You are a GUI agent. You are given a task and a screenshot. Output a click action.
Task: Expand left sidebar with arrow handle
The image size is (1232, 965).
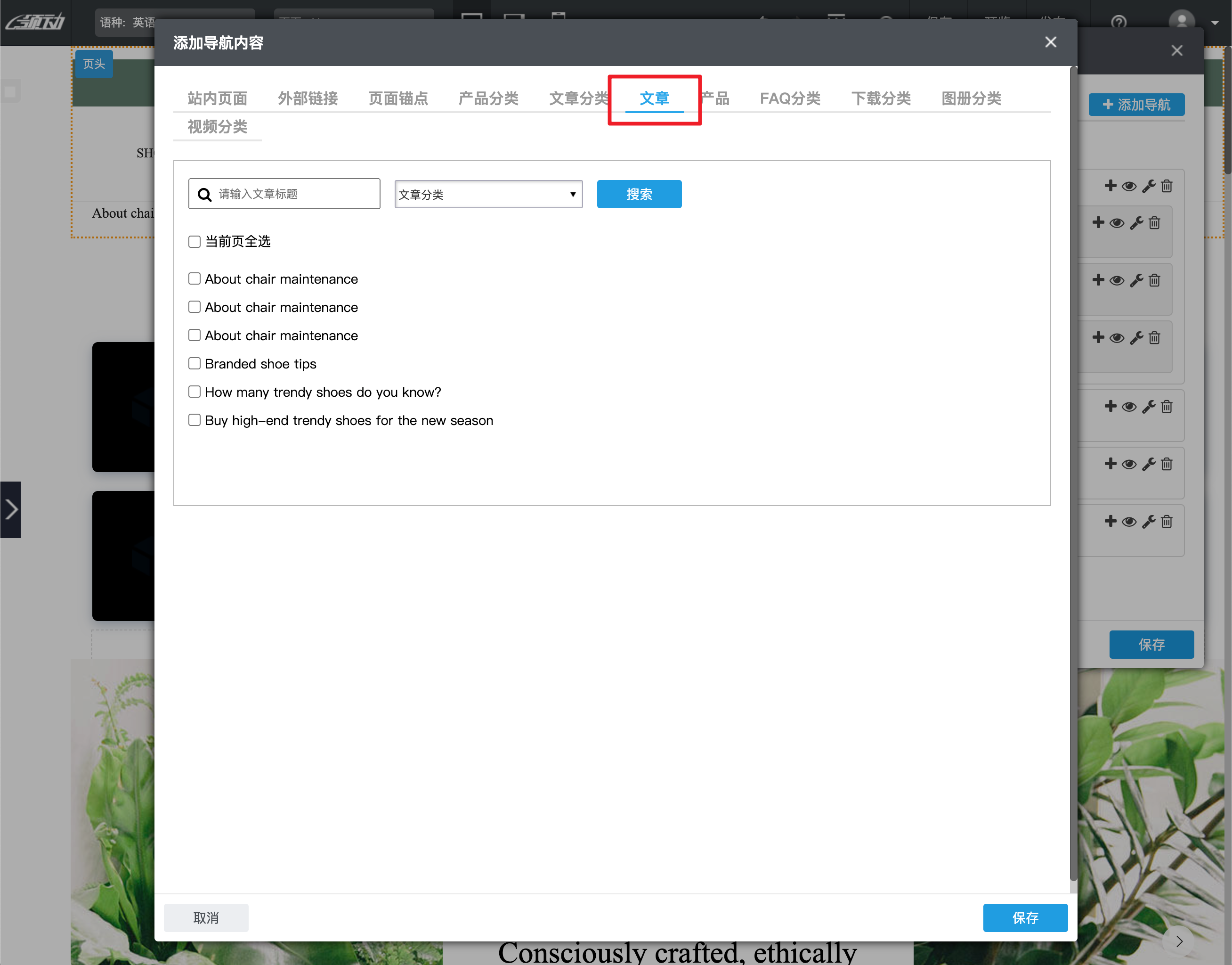click(x=10, y=509)
